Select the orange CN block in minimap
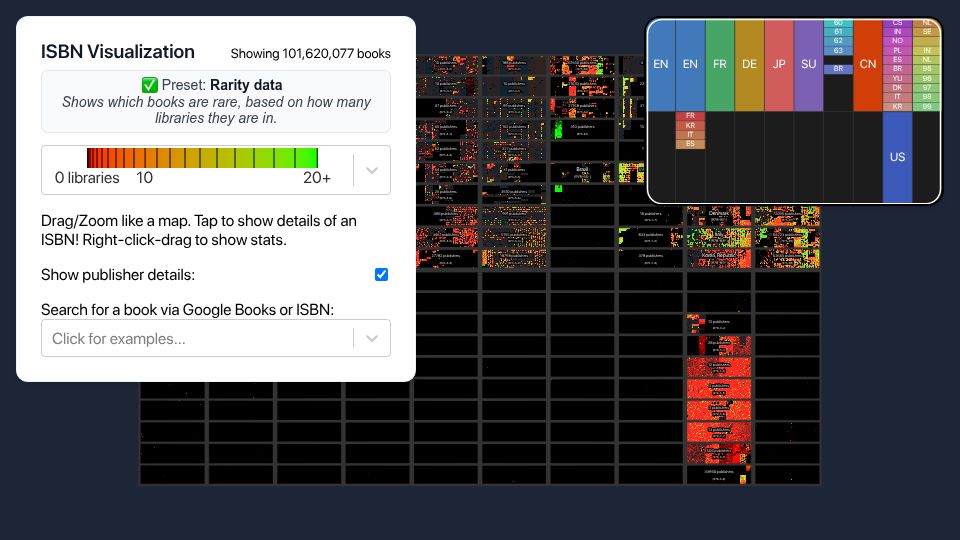 click(x=868, y=65)
